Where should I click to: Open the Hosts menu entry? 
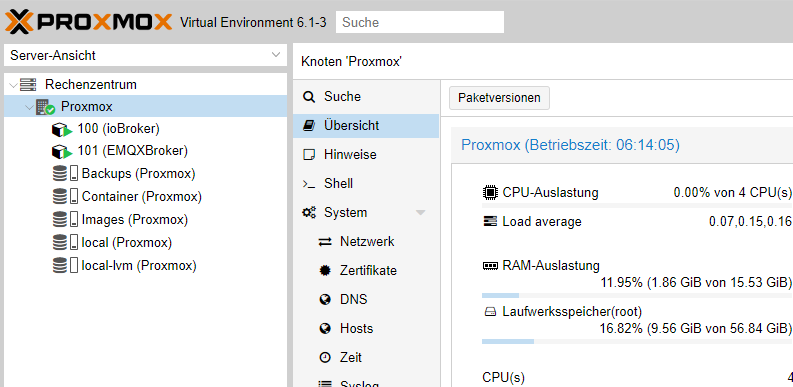366,329
